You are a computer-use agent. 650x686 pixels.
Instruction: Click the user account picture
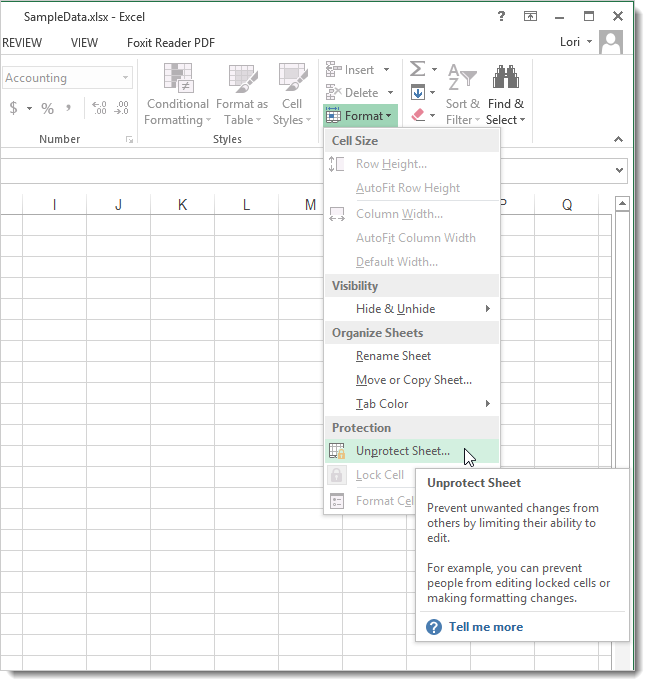[611, 42]
